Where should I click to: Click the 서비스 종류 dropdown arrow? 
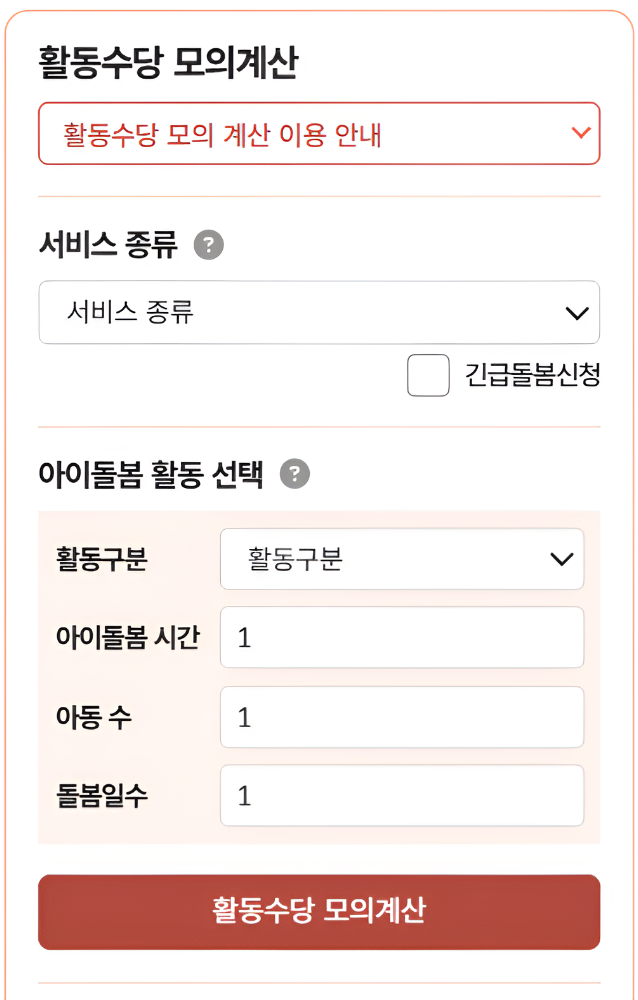tap(576, 312)
